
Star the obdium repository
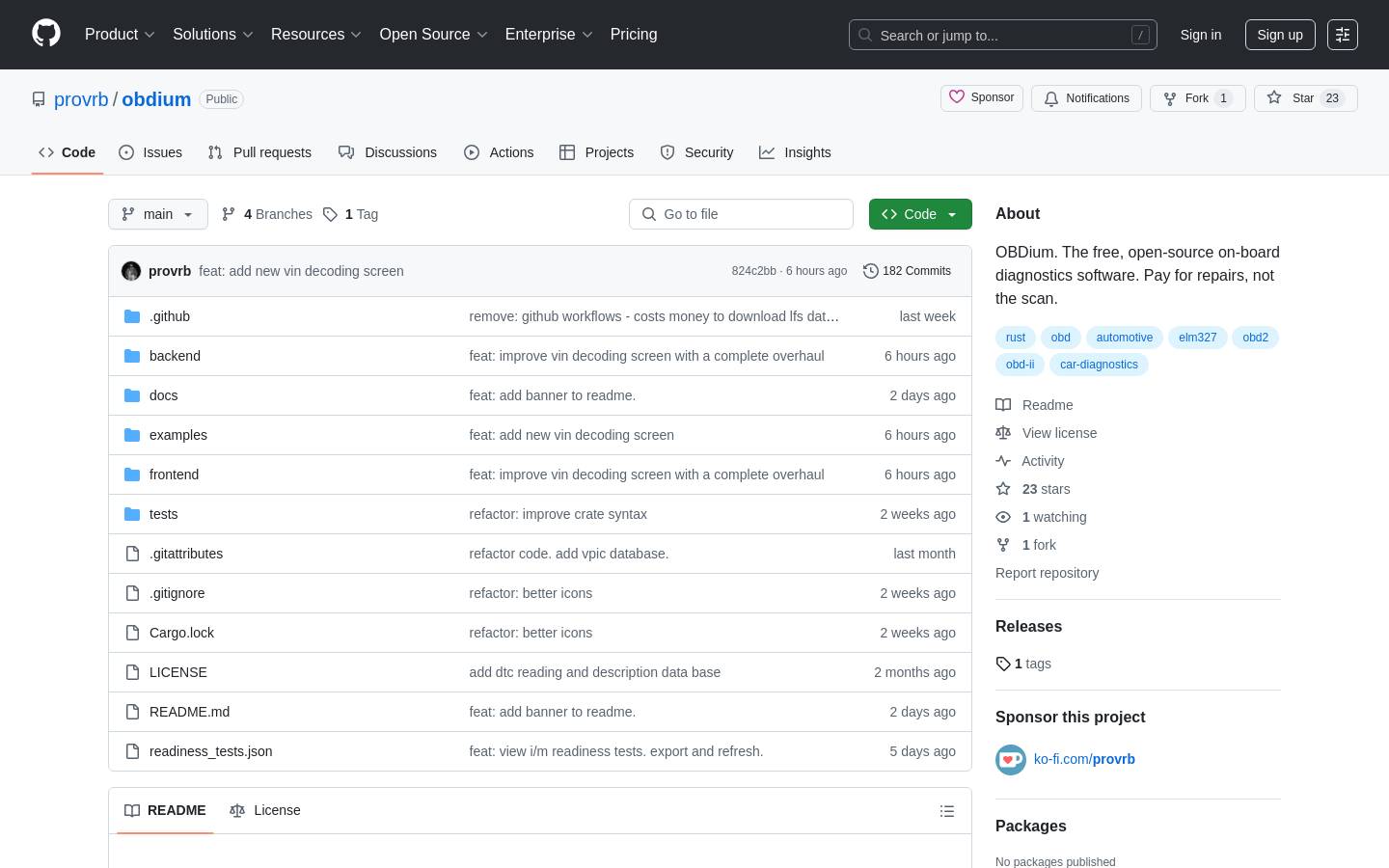click(1306, 98)
